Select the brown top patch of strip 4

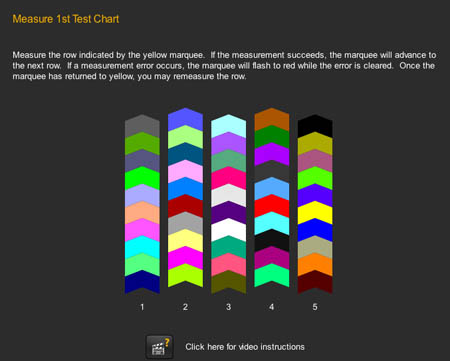(x=272, y=120)
